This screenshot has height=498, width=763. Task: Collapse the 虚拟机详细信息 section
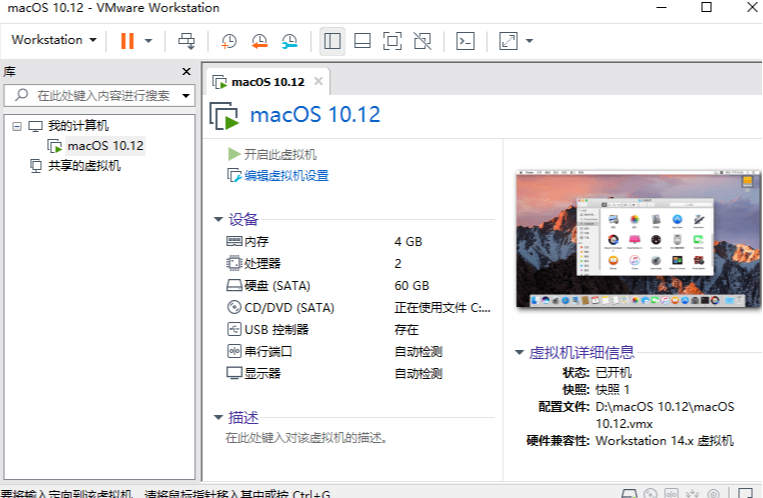pos(519,352)
